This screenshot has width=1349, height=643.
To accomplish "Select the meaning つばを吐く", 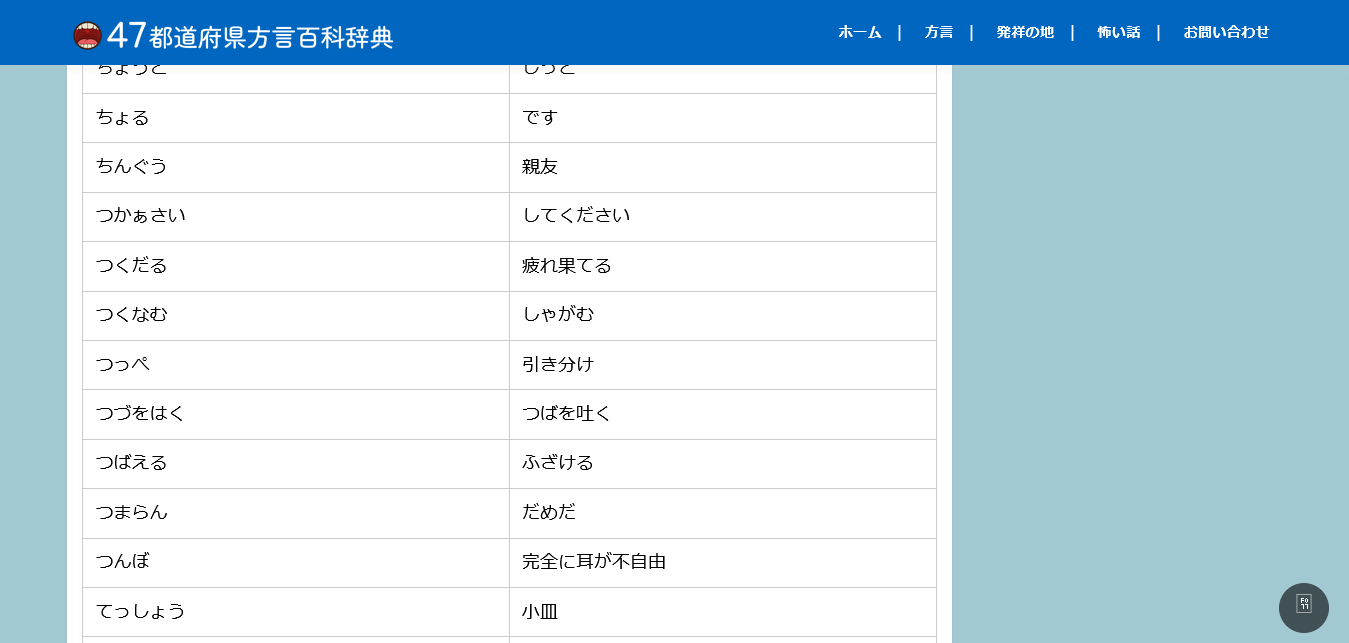I will point(567,414).
